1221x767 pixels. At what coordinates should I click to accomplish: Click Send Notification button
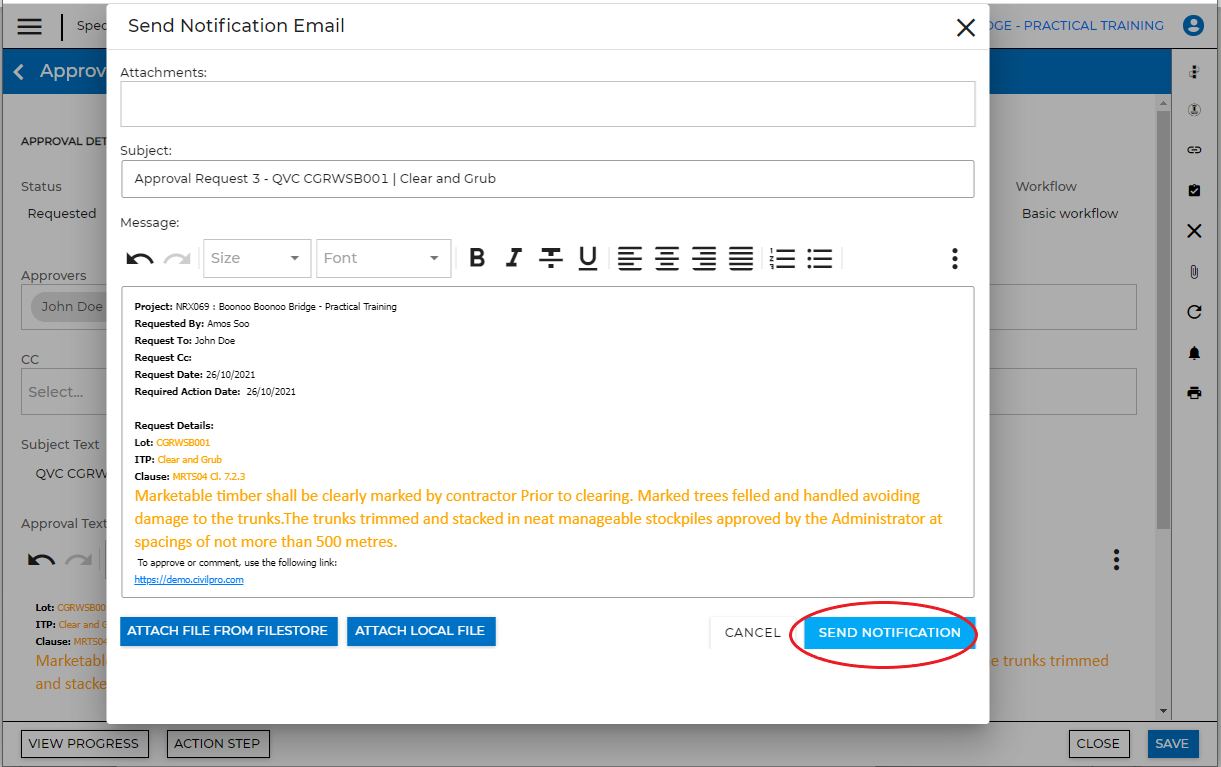(x=889, y=633)
